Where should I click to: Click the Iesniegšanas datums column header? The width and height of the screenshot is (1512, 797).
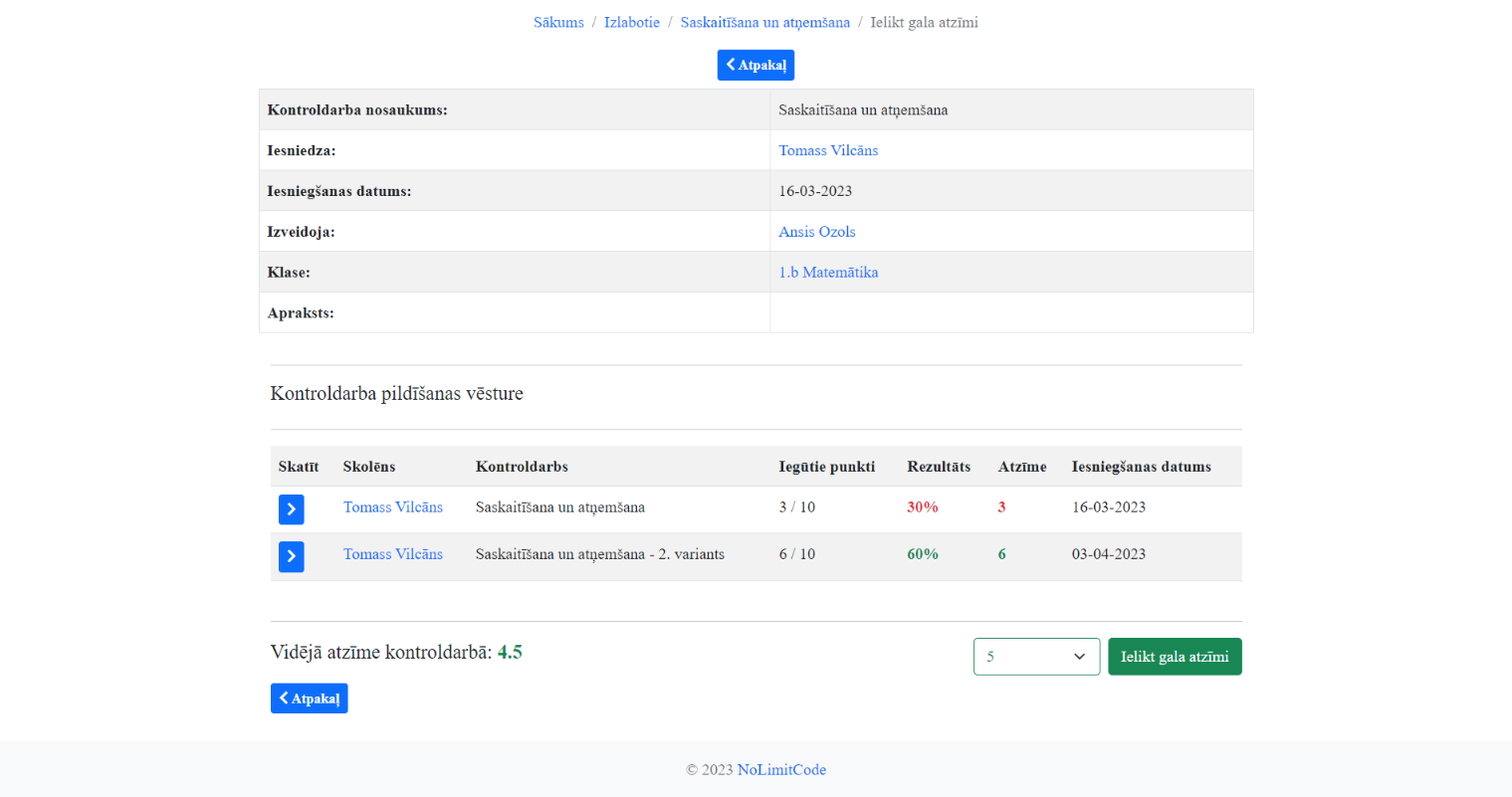[x=1141, y=467]
